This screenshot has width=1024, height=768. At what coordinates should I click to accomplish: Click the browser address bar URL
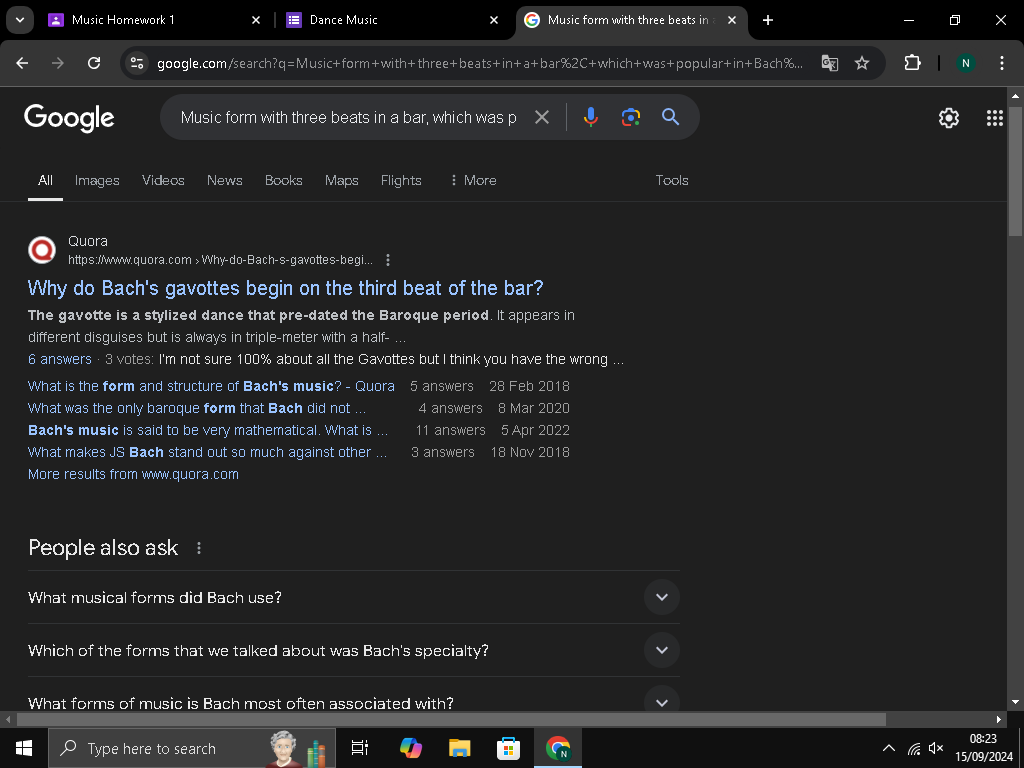[x=480, y=63]
